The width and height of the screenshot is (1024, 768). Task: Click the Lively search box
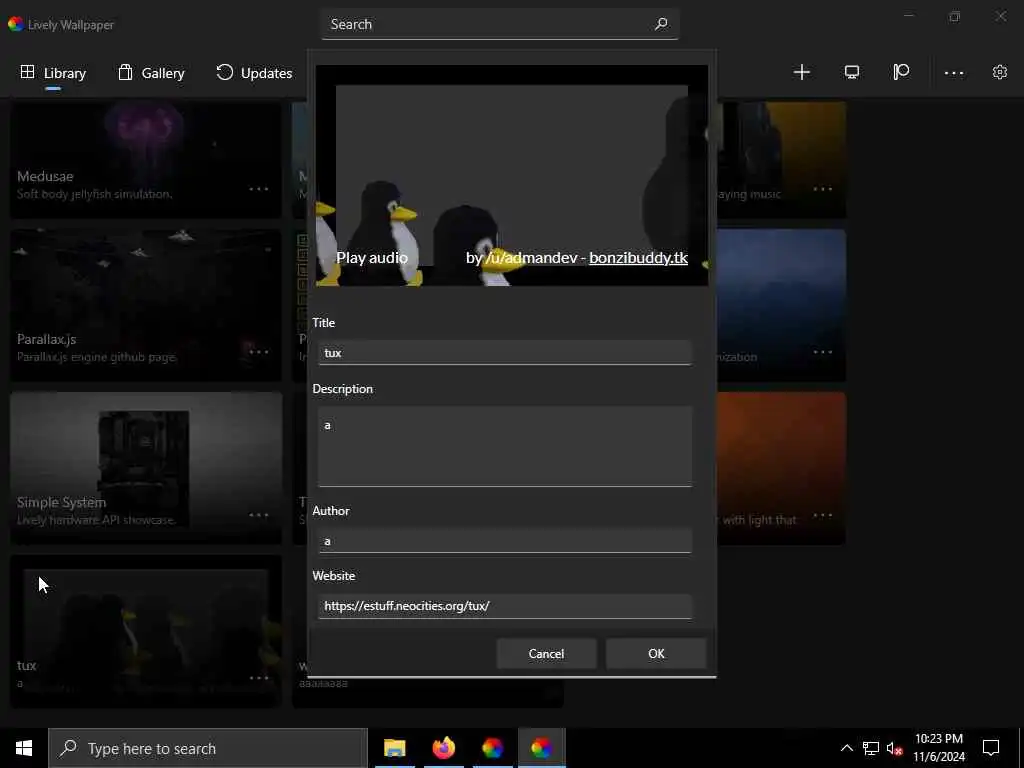click(x=500, y=24)
